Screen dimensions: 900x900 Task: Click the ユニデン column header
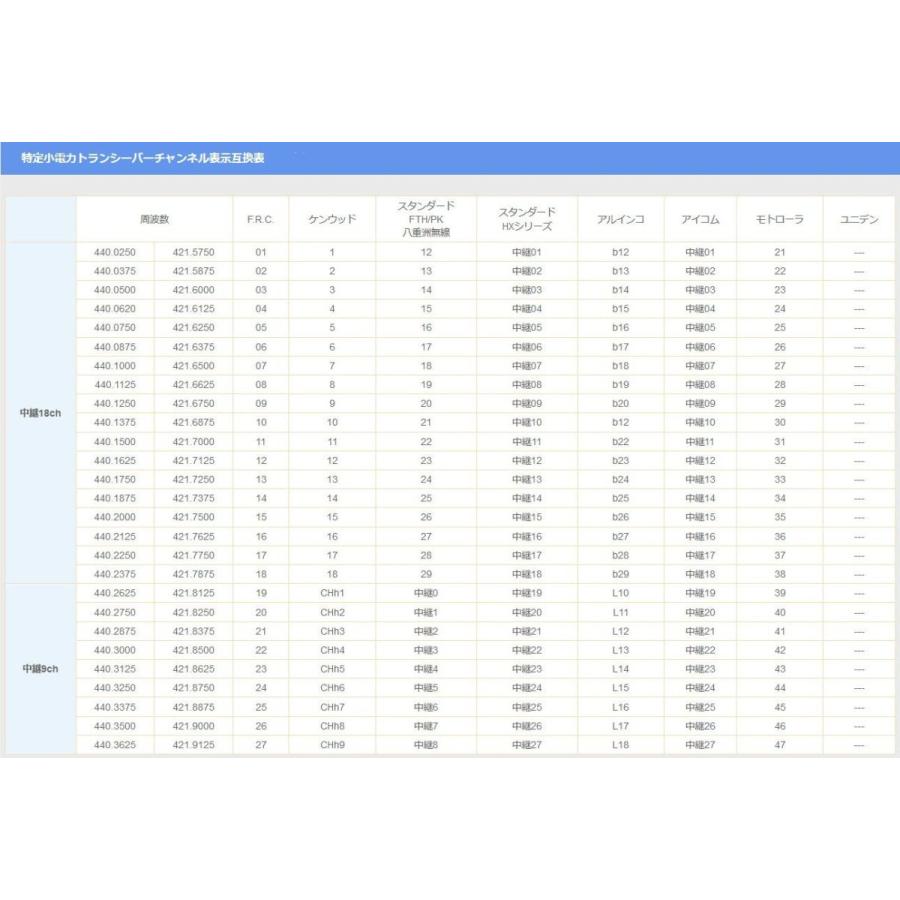click(x=858, y=219)
